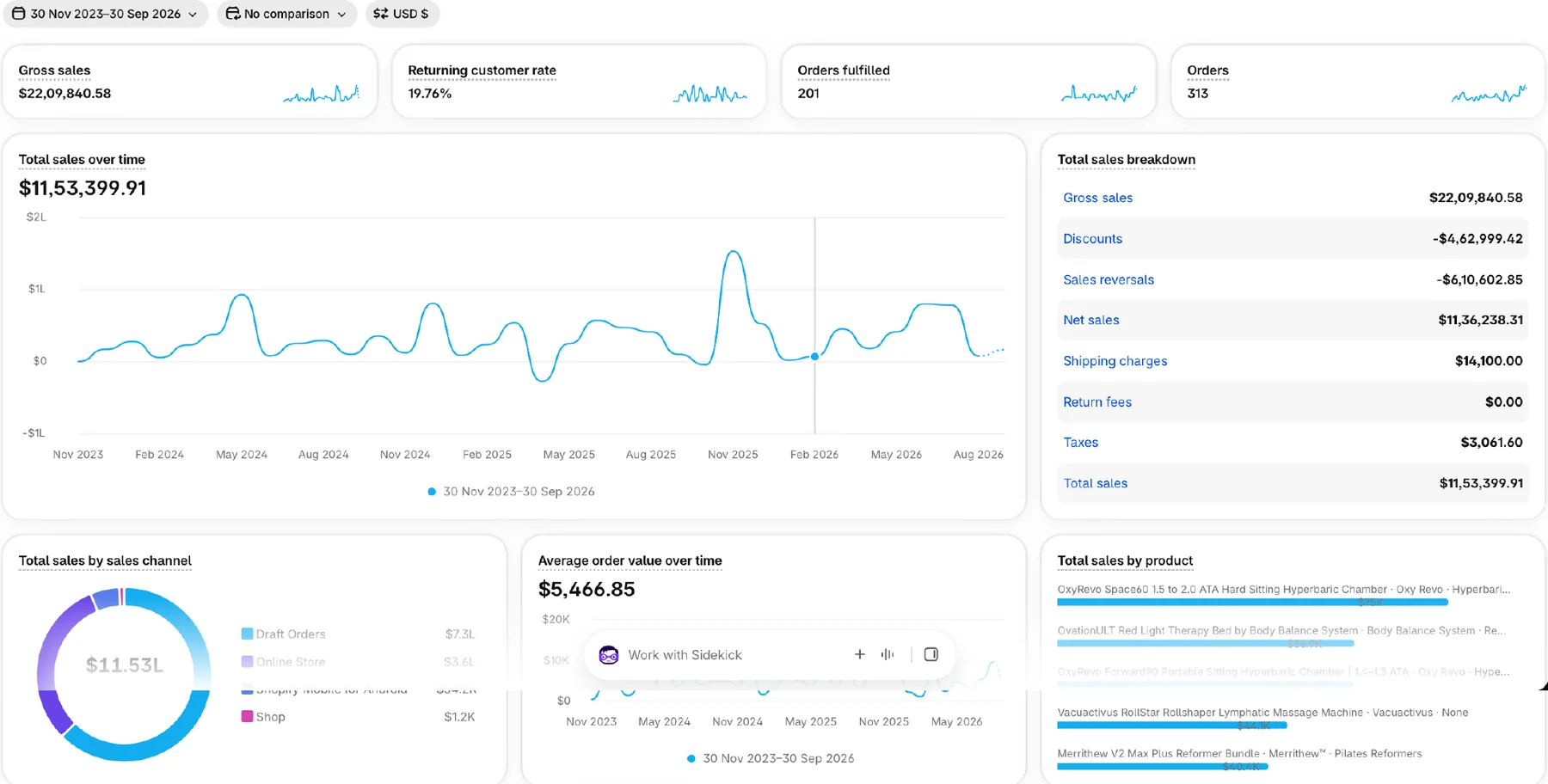This screenshot has width=1548, height=784.
Task: Open Total sales by sales channel report
Action: point(105,560)
